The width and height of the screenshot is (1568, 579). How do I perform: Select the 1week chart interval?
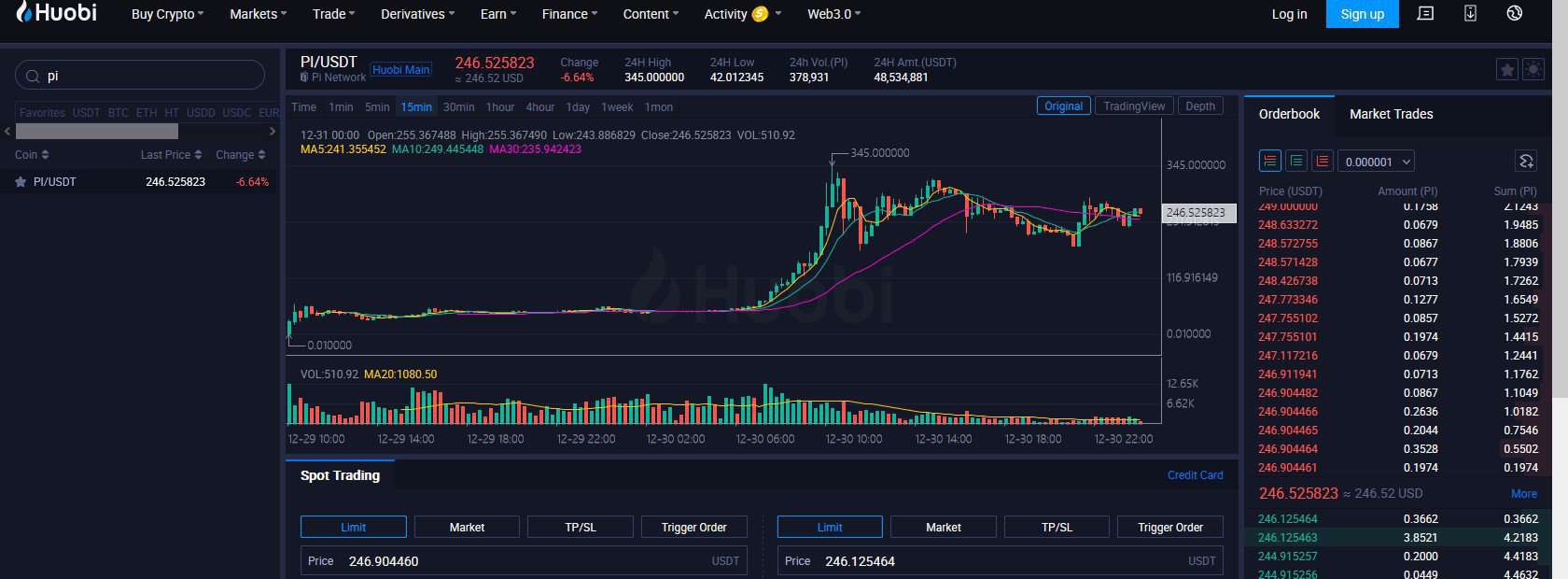(617, 107)
